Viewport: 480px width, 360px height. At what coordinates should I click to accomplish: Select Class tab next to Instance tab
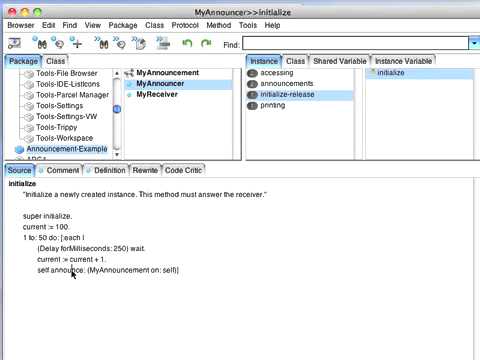tap(295, 61)
